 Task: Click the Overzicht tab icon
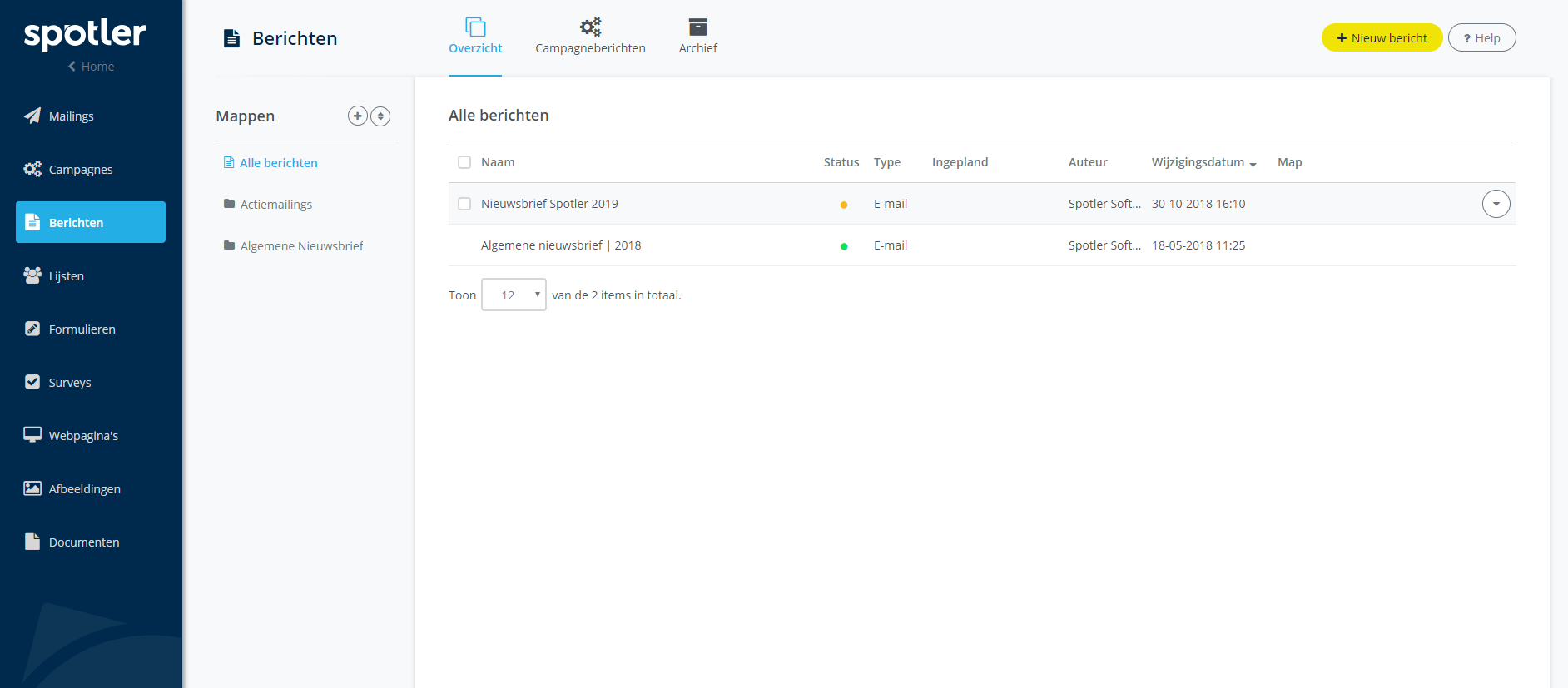pos(475,27)
